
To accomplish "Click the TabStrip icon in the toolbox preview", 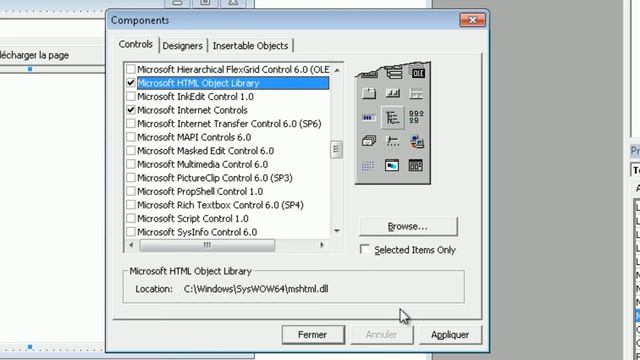I will click(369, 93).
